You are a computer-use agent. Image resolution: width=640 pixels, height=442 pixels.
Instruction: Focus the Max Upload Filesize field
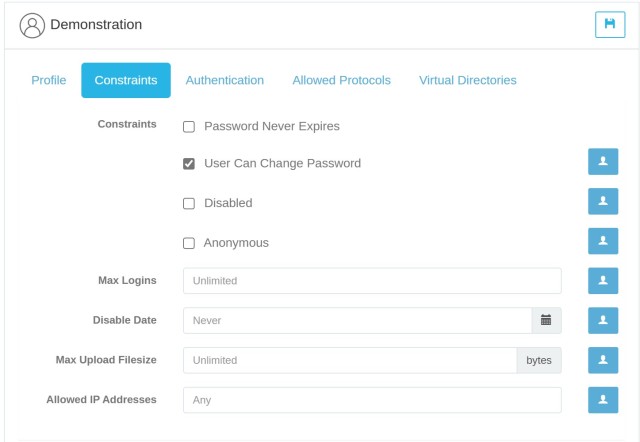(350, 360)
